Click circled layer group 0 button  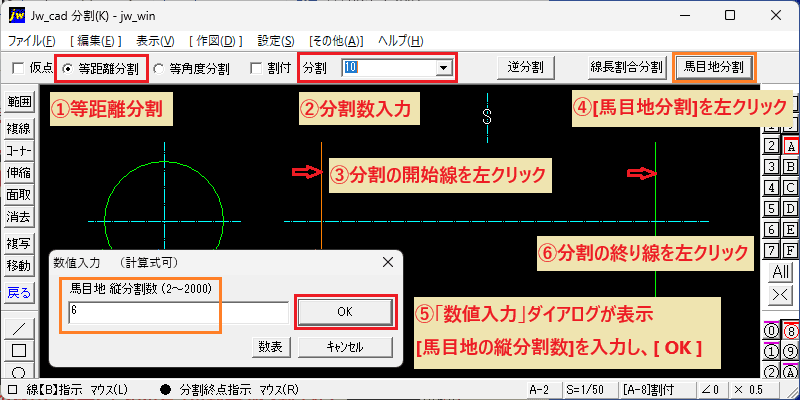click(772, 331)
